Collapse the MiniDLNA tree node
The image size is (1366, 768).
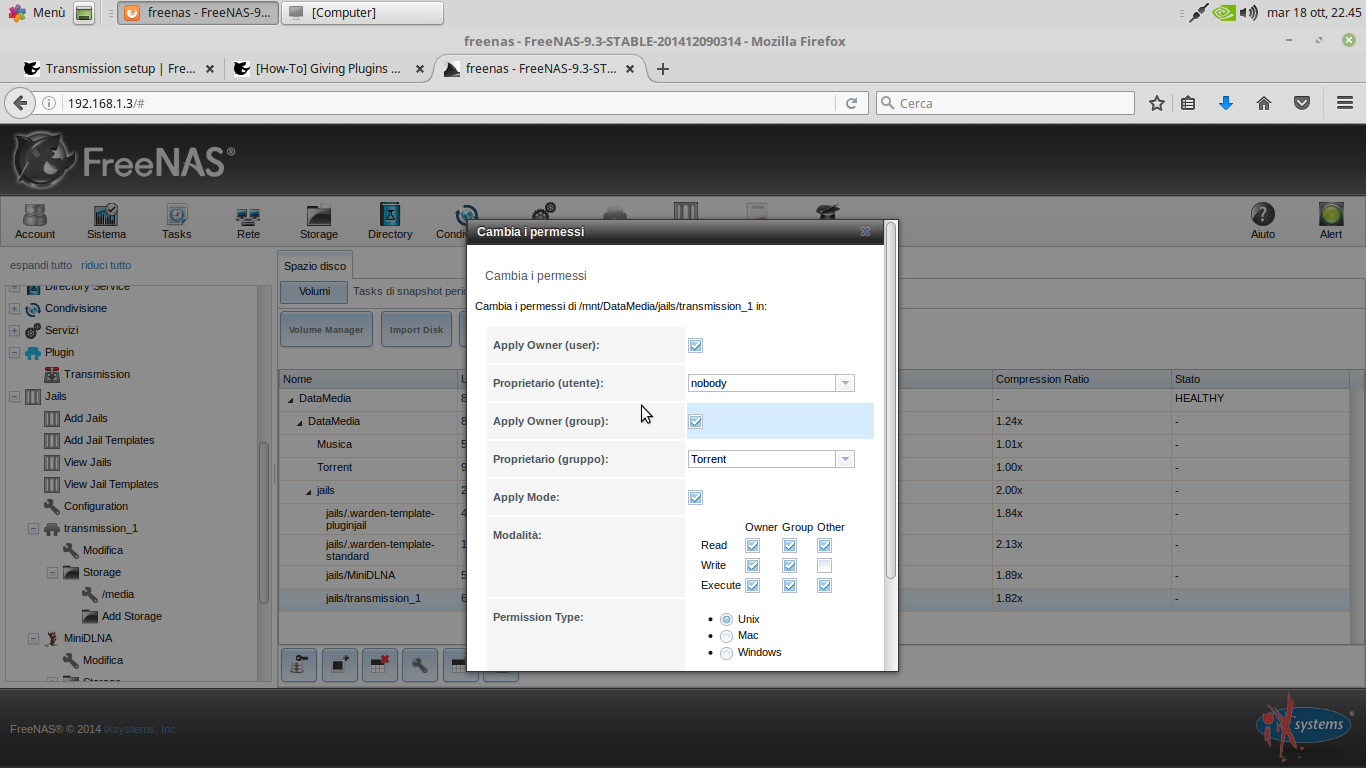33,639
